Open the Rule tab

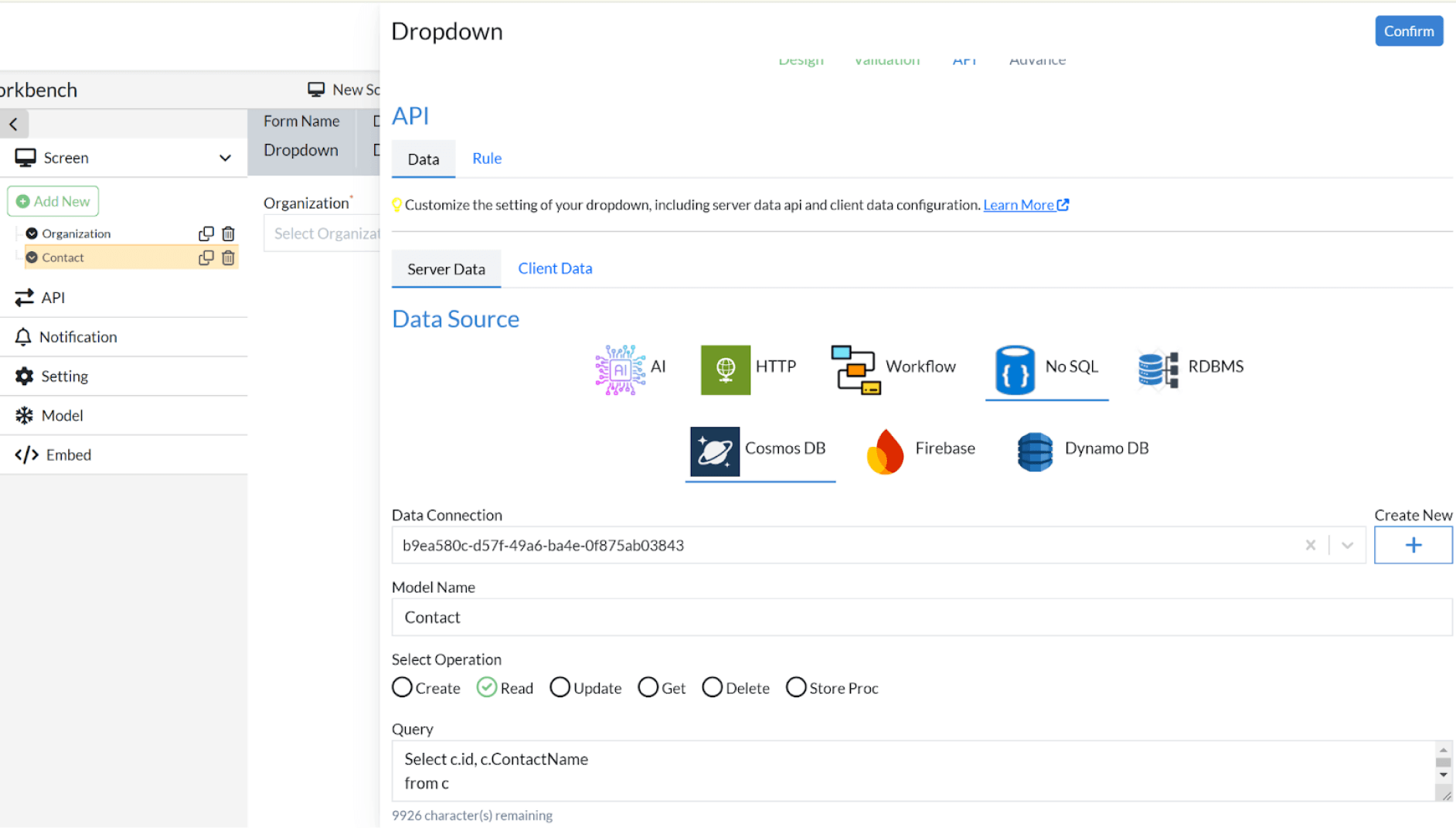[486, 158]
